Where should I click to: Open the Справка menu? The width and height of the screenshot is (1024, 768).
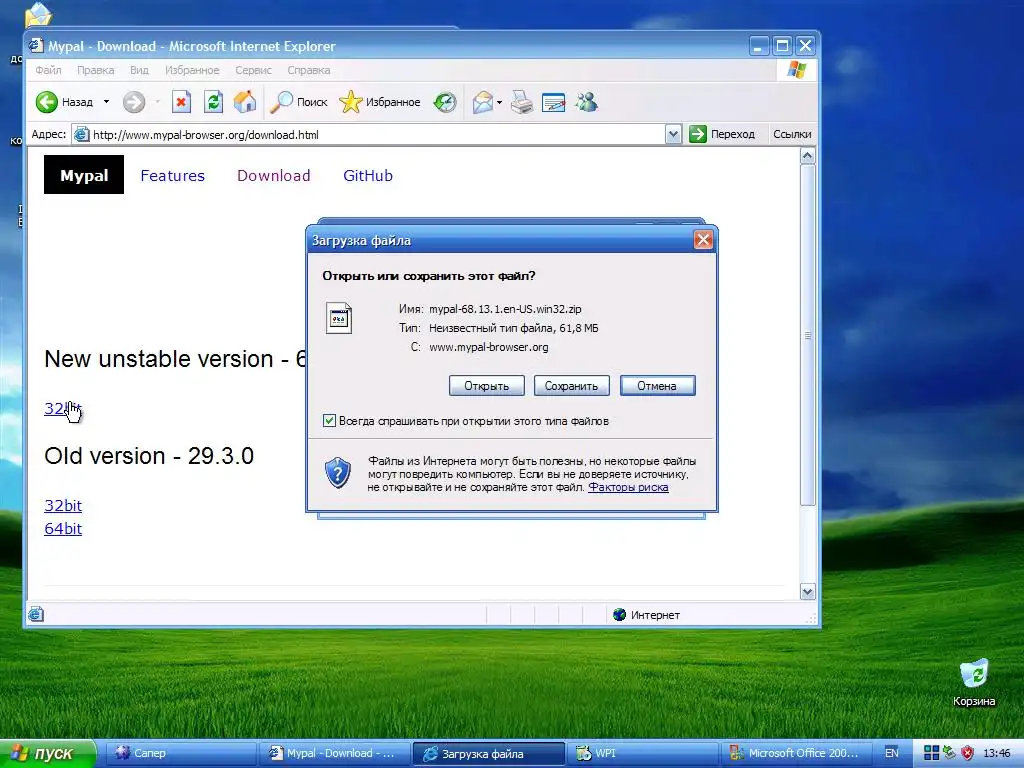[x=308, y=70]
